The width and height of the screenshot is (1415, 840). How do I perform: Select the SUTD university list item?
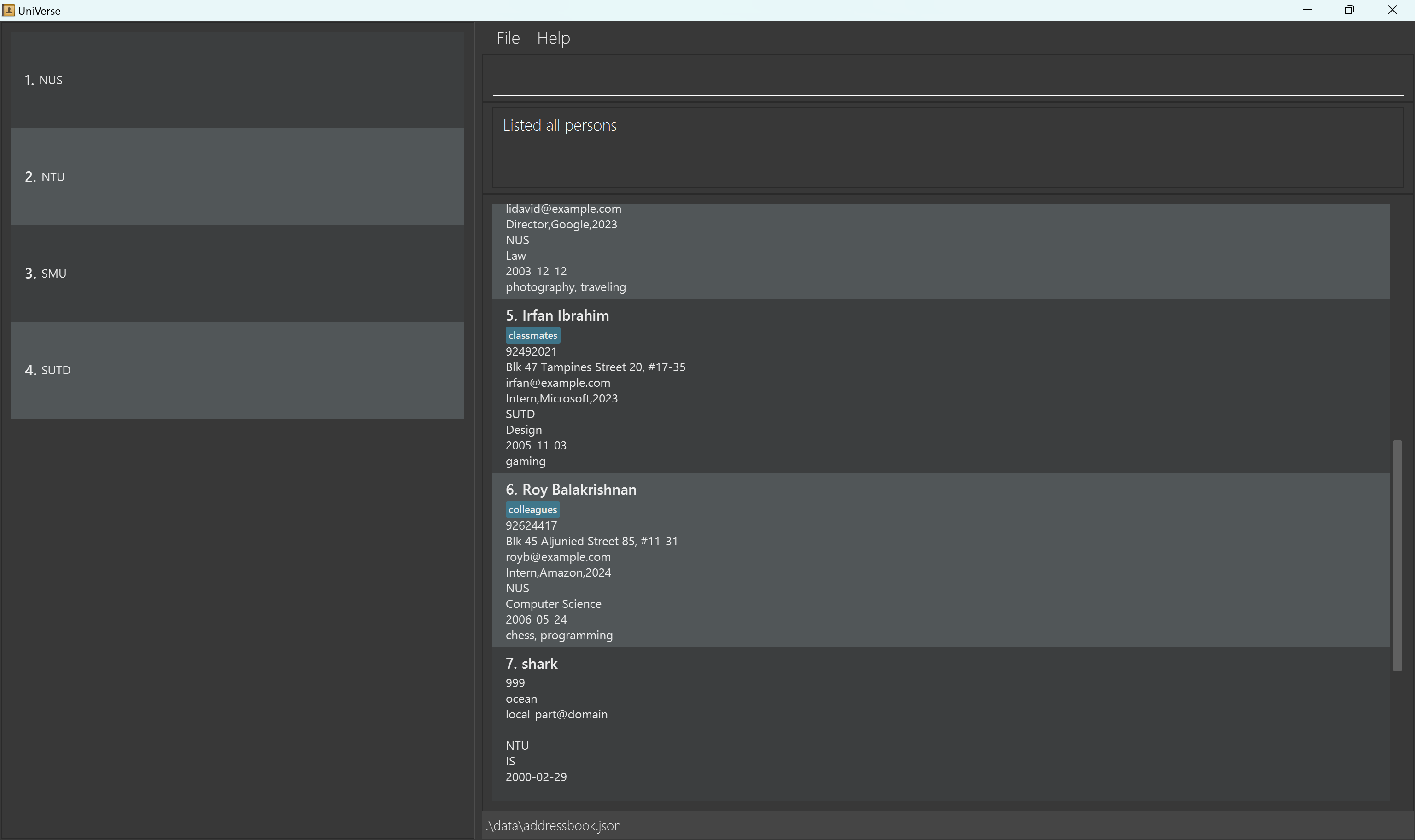click(237, 370)
